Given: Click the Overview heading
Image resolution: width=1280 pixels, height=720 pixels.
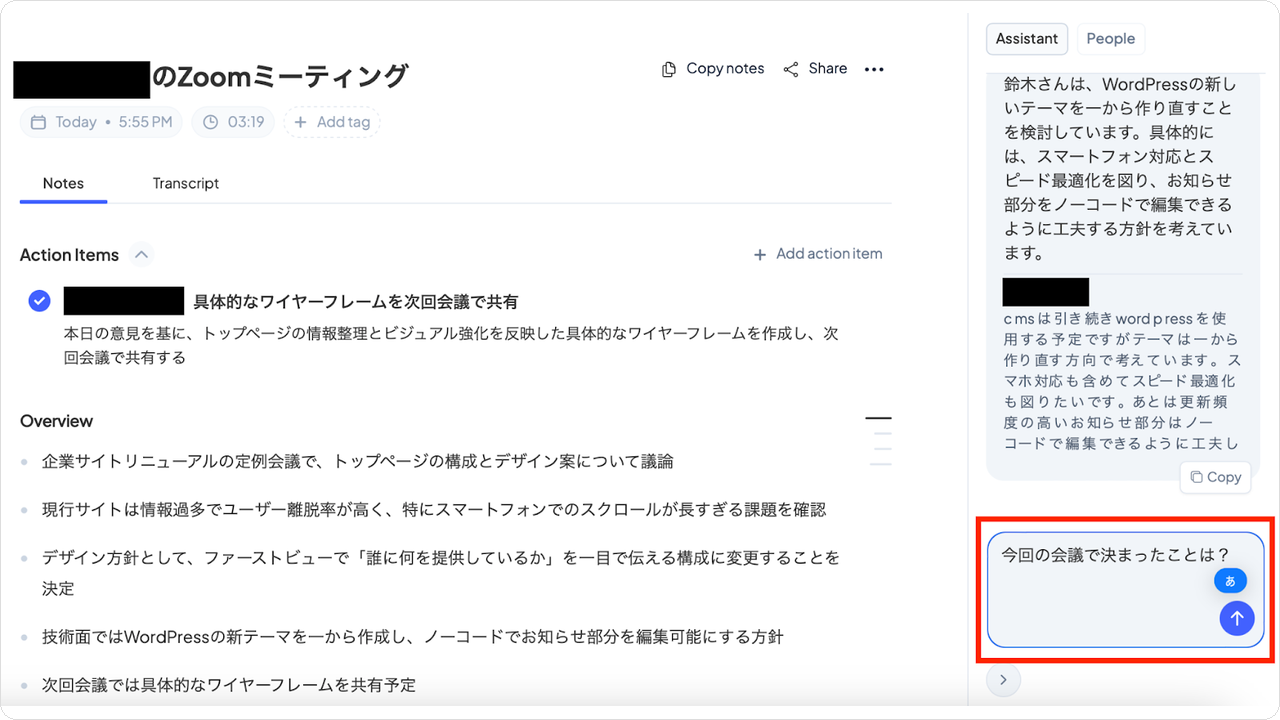Looking at the screenshot, I should (x=56, y=421).
